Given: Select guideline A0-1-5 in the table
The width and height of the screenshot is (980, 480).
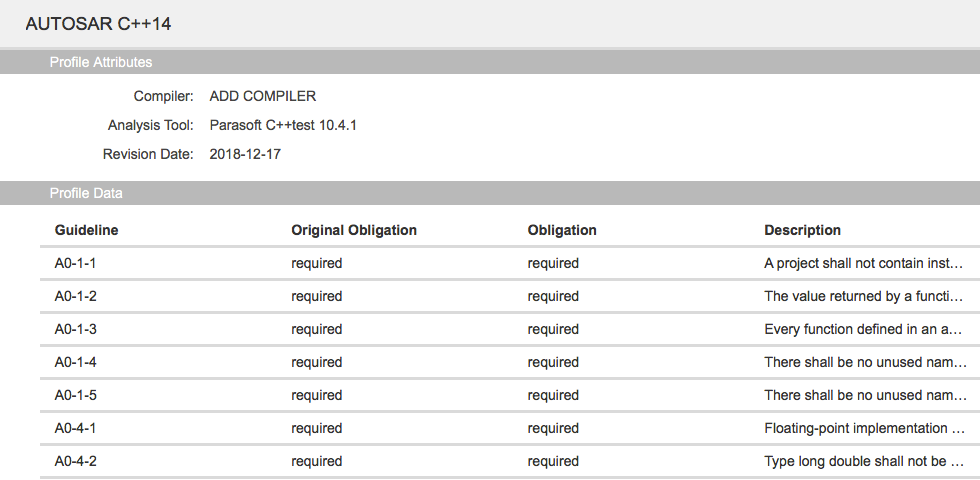Looking at the screenshot, I should (510, 396).
